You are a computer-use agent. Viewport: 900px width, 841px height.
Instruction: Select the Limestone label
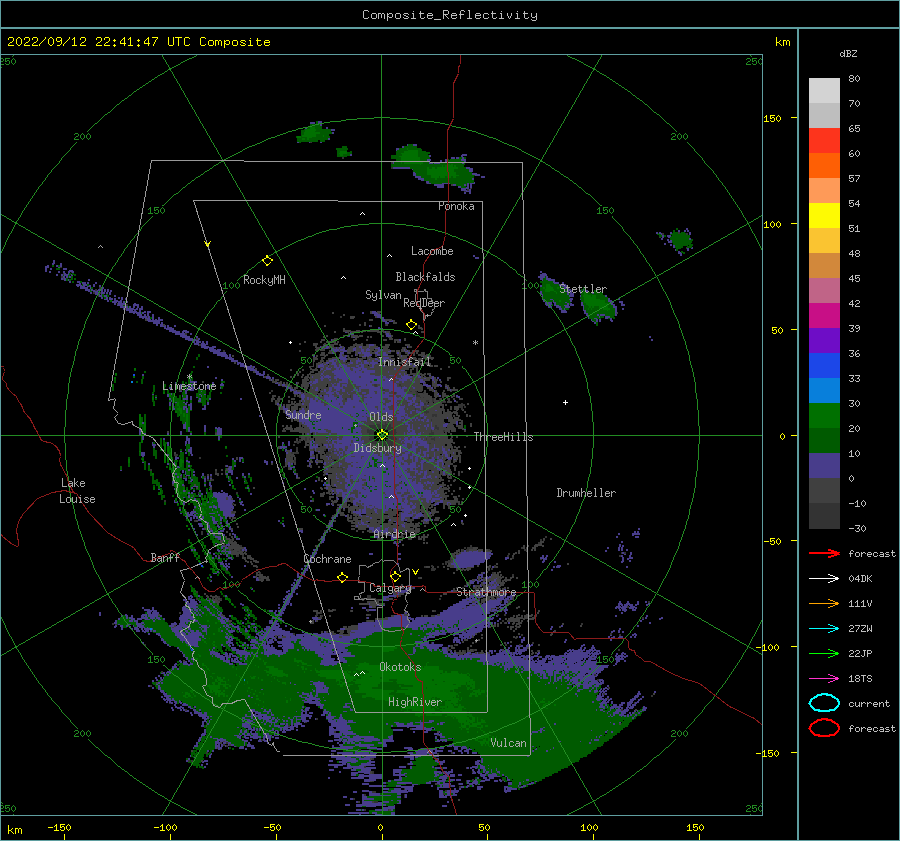189,386
